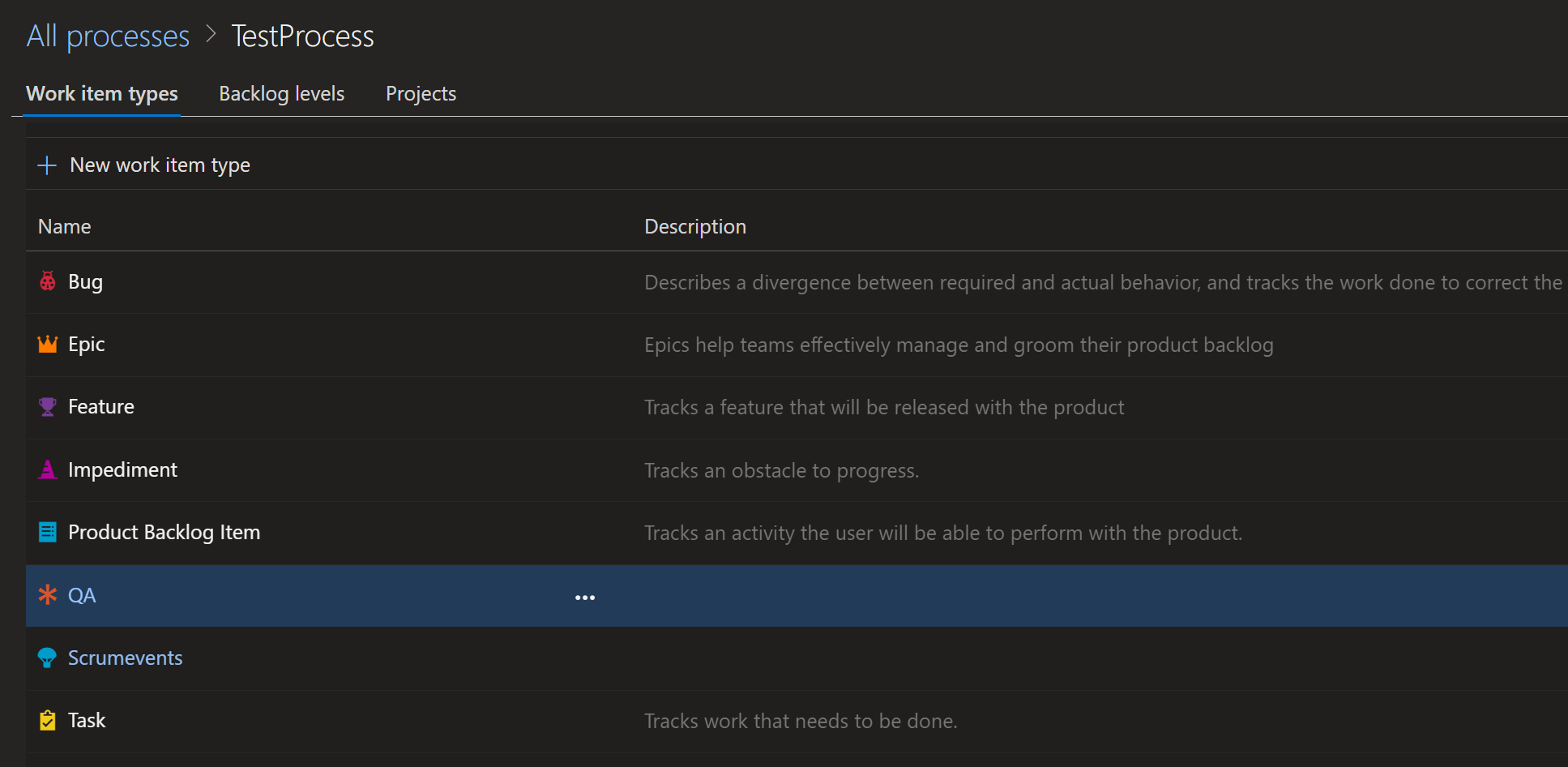Switch to the Projects tab

click(421, 93)
